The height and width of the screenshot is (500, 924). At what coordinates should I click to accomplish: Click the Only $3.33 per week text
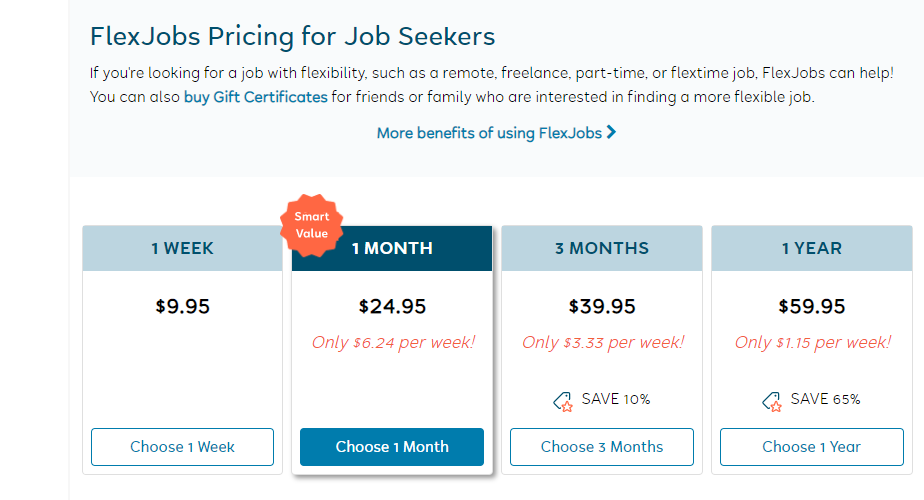point(602,342)
